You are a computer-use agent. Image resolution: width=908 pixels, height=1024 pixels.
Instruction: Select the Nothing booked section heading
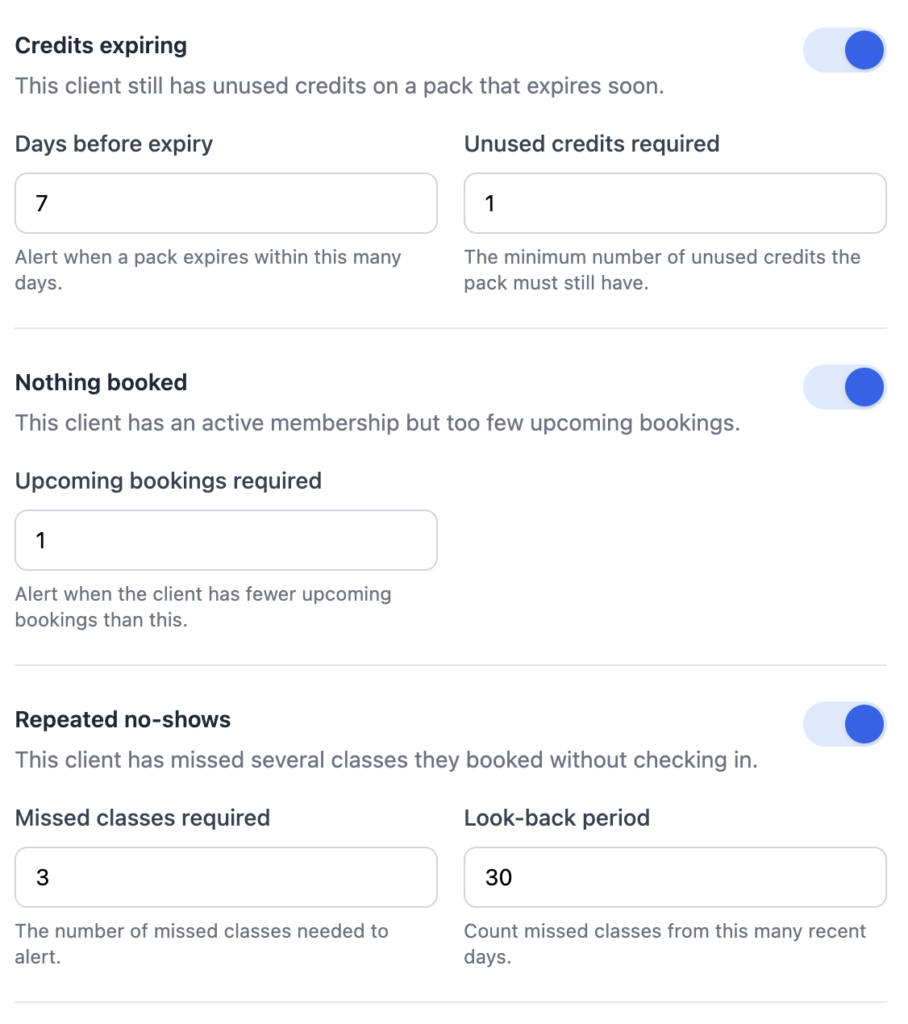point(101,383)
